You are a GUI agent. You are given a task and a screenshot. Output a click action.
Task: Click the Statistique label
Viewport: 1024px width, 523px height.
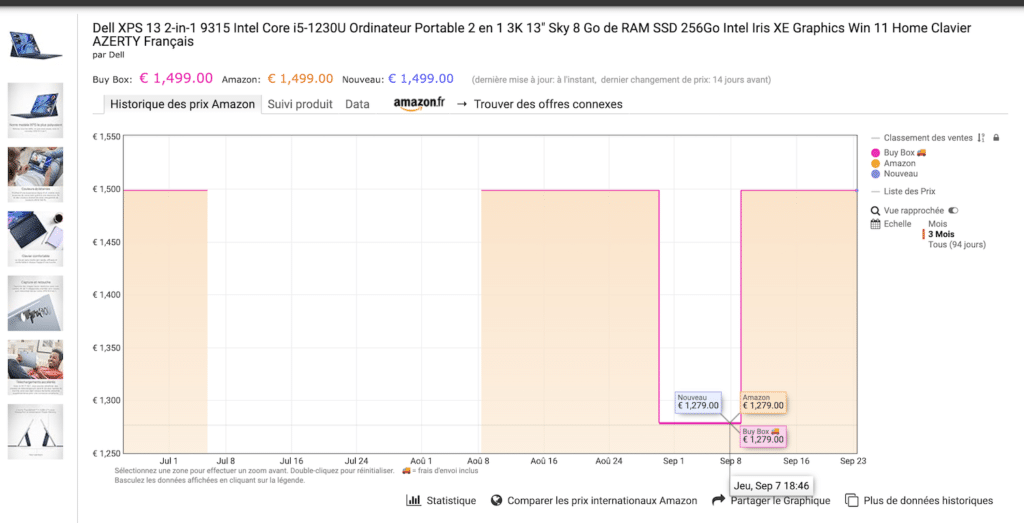point(451,501)
